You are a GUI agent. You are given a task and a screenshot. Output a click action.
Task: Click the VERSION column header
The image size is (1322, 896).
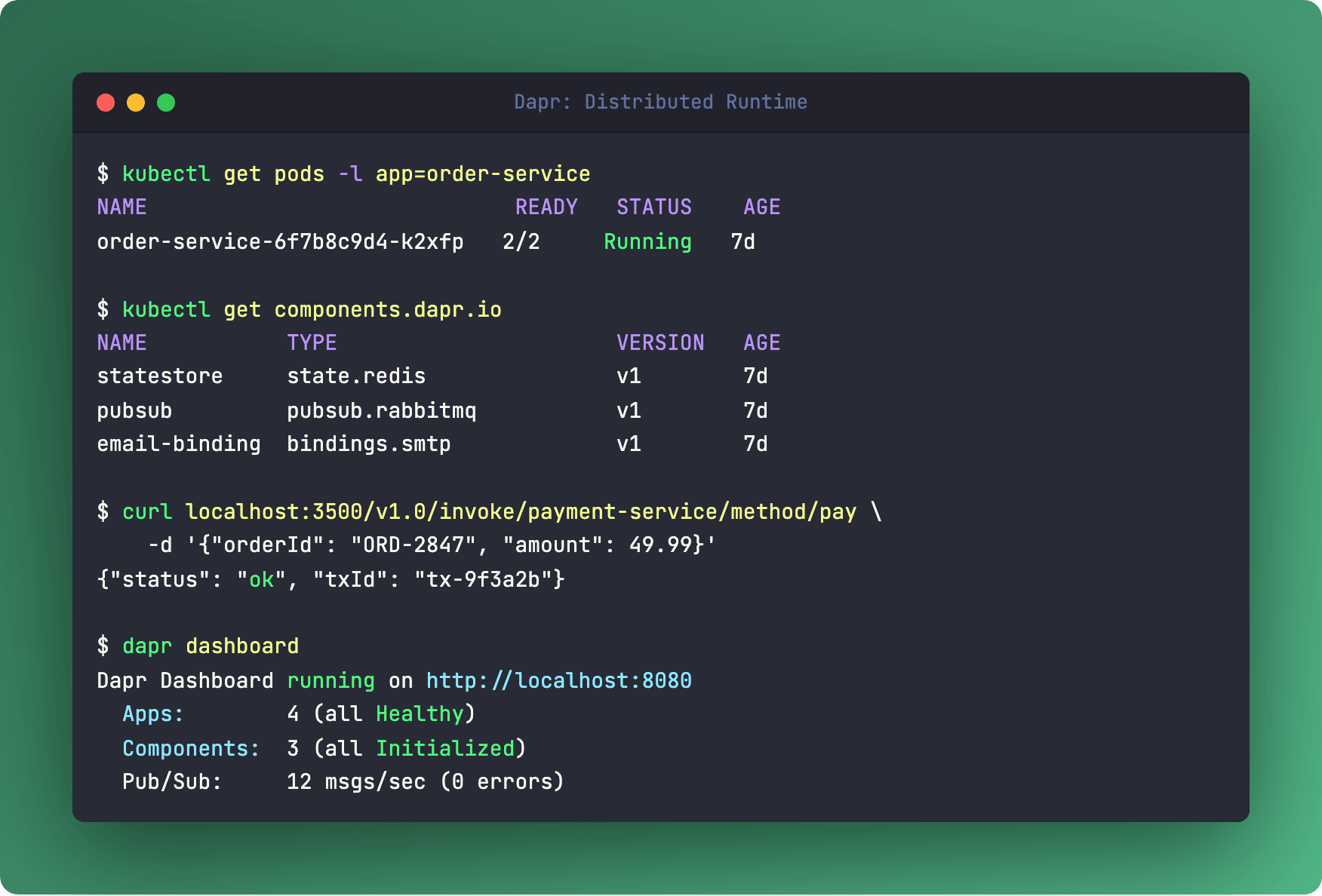[x=660, y=342]
